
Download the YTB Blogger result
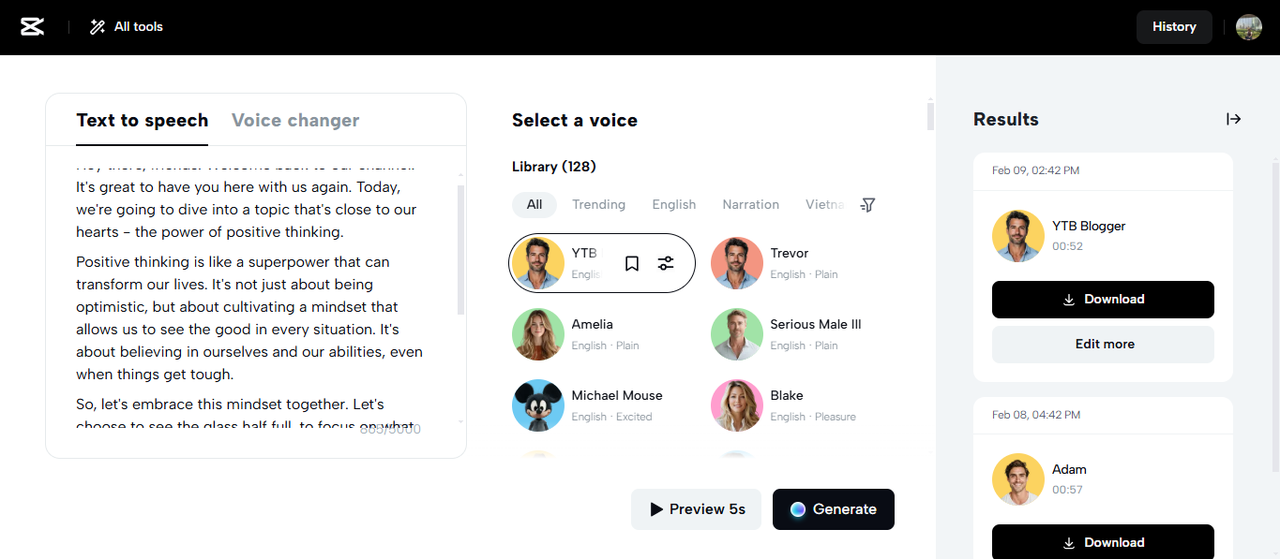coord(1103,299)
